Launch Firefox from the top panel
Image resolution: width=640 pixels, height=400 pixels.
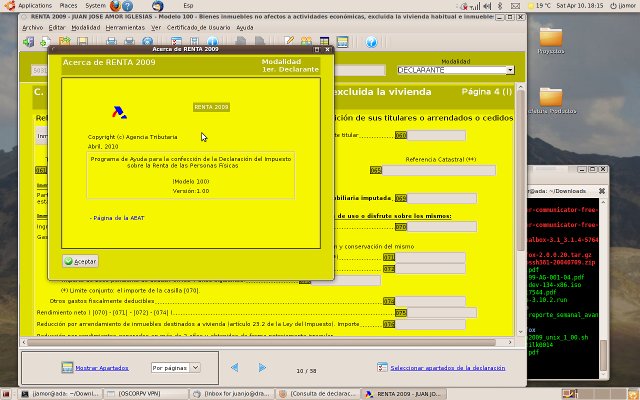[116, 6]
